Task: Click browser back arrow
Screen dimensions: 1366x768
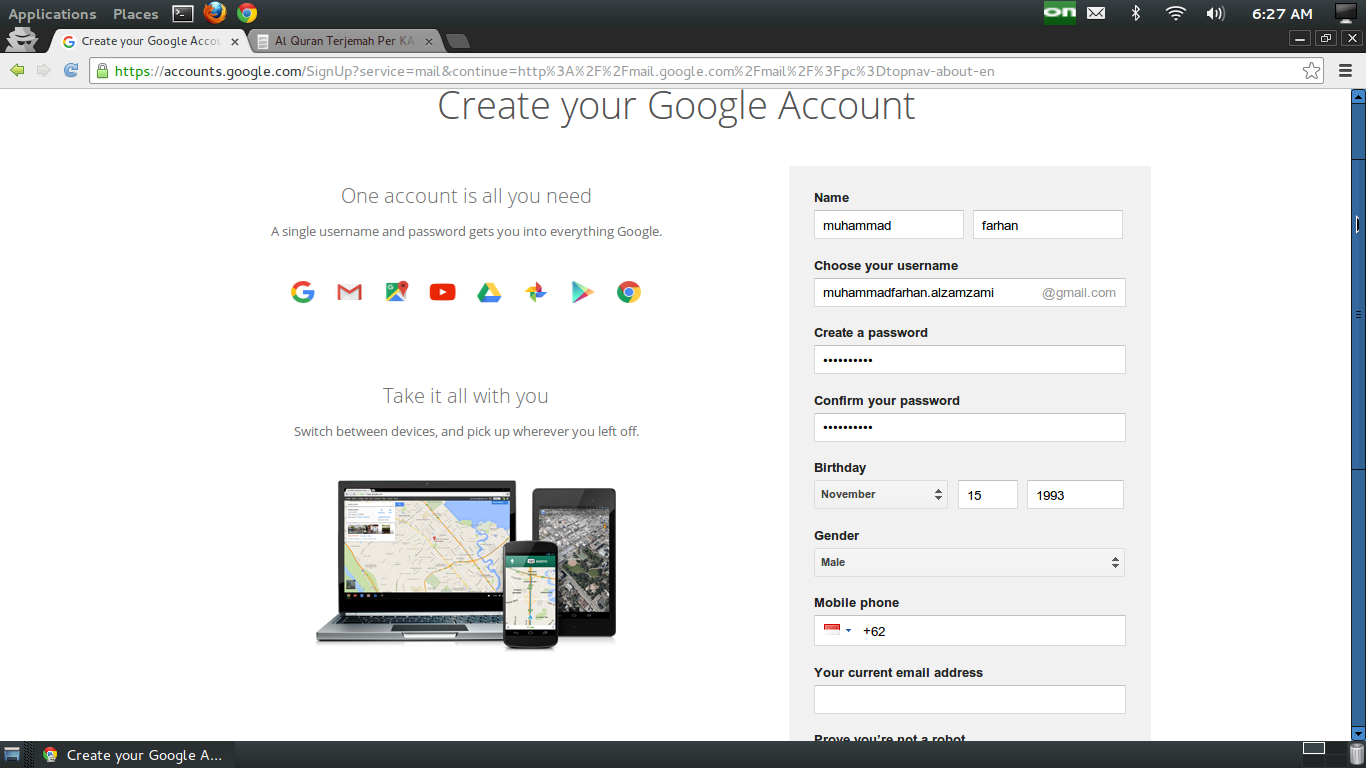Action: 17,70
